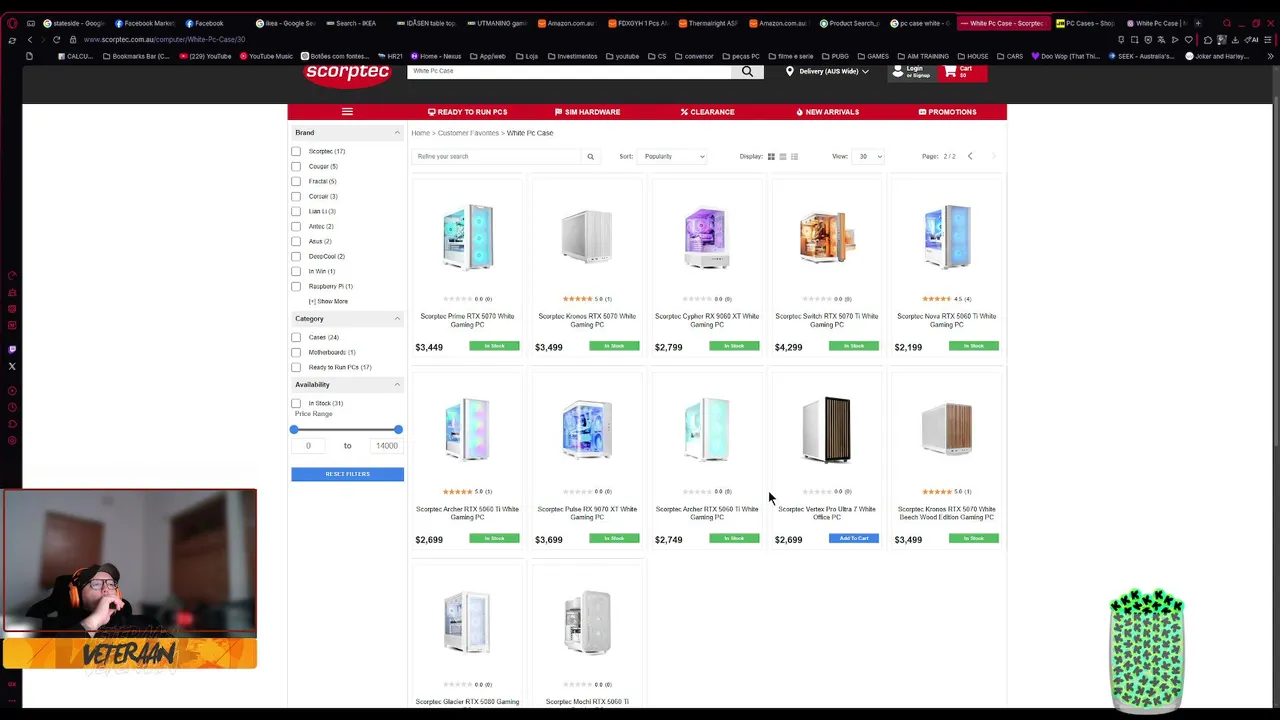Tick the Cougar (5) brand checkbox

296,166
